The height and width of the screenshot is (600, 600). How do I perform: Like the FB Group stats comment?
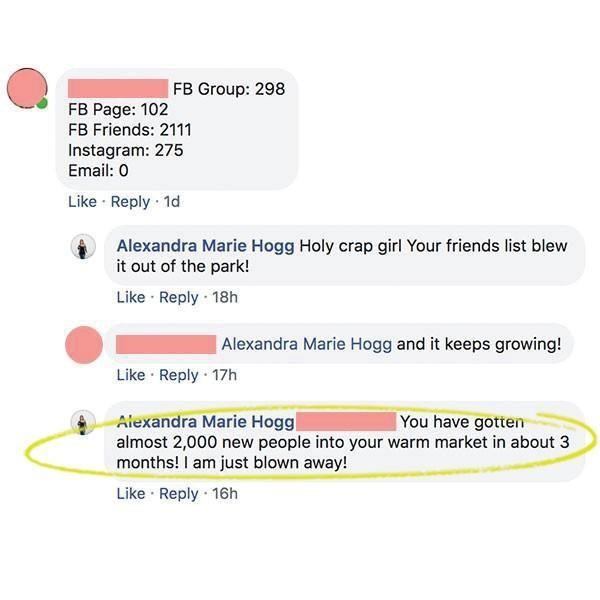click(82, 201)
